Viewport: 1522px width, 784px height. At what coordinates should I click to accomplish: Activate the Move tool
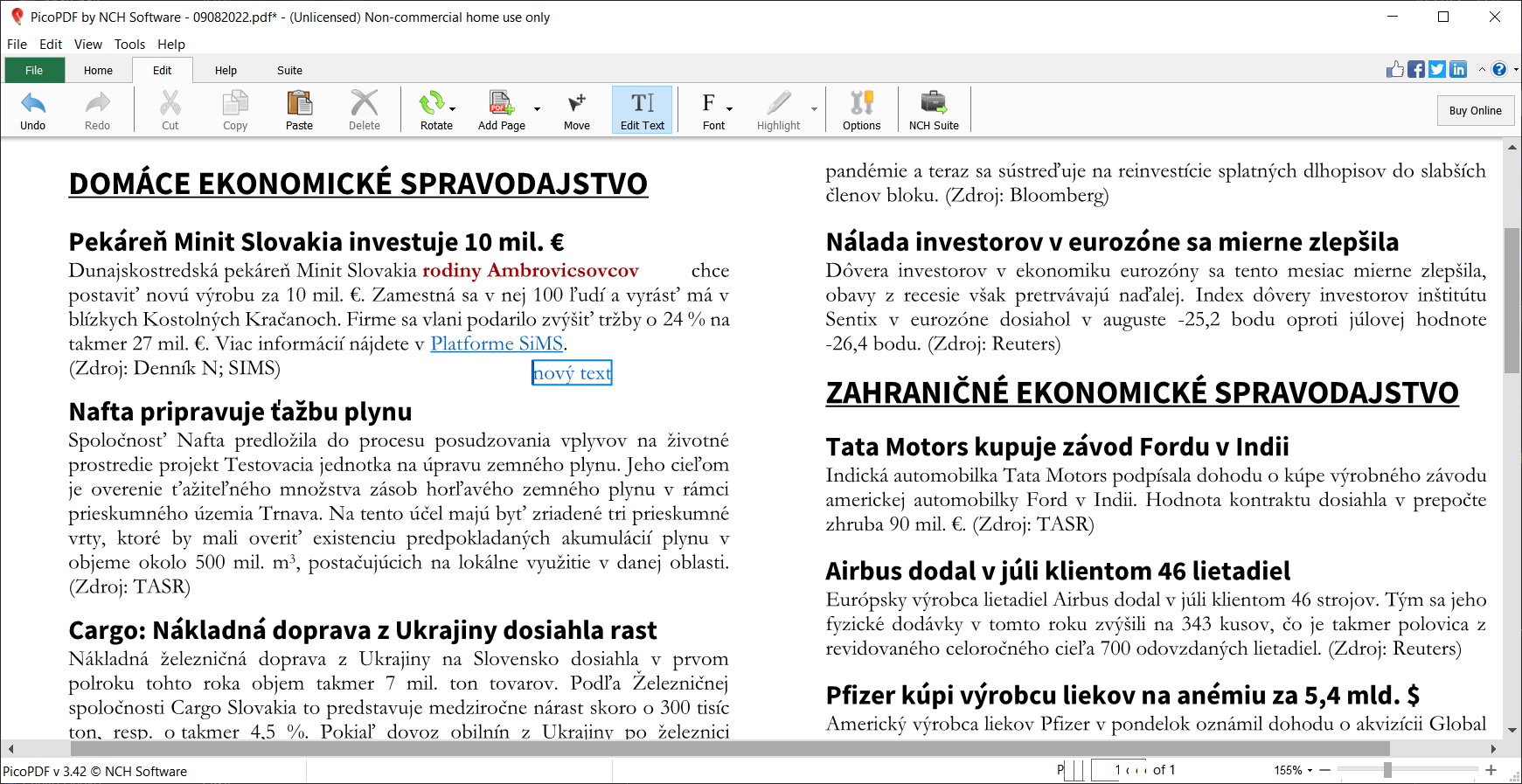[576, 103]
